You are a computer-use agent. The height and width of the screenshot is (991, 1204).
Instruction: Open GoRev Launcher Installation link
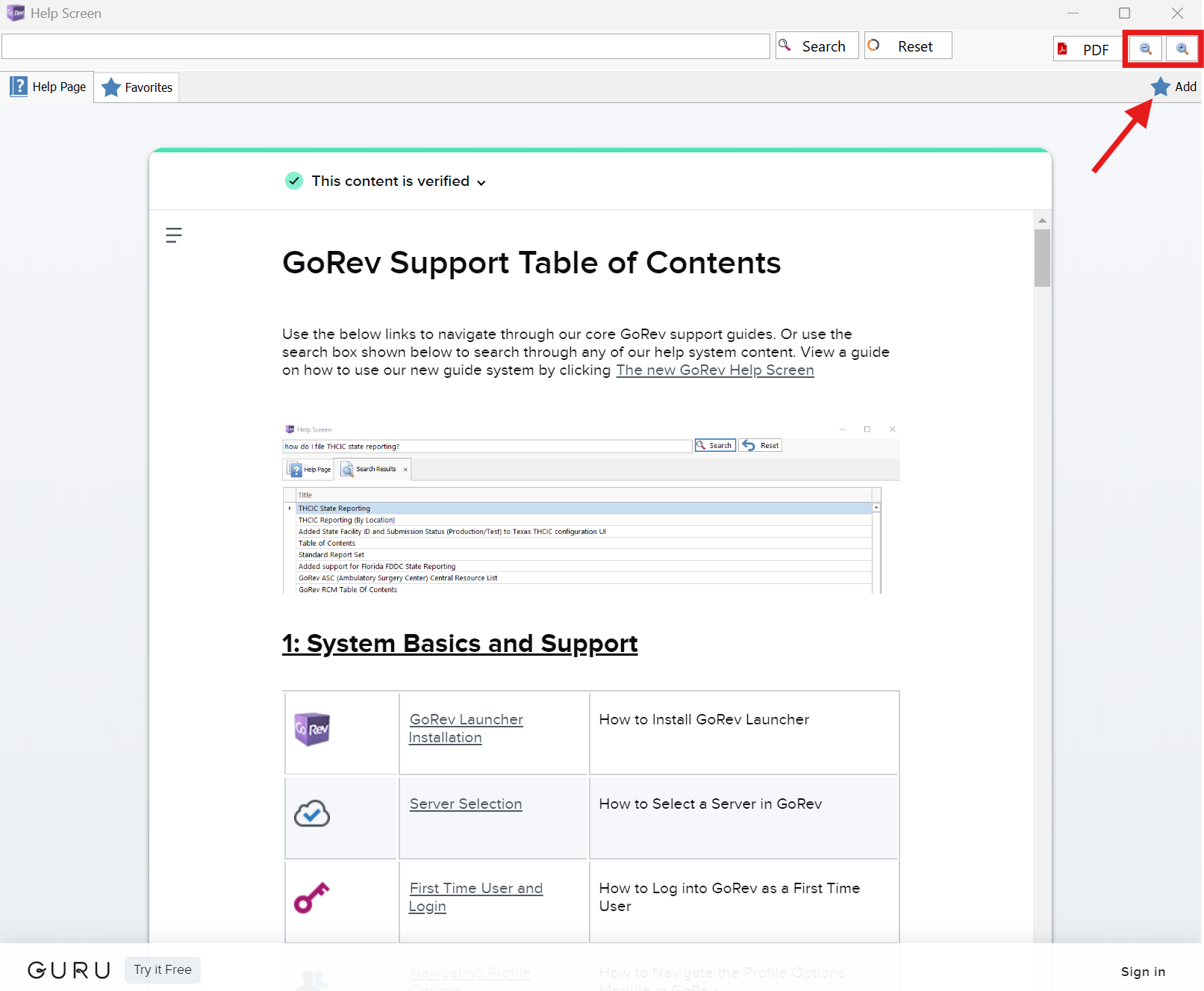(x=466, y=729)
